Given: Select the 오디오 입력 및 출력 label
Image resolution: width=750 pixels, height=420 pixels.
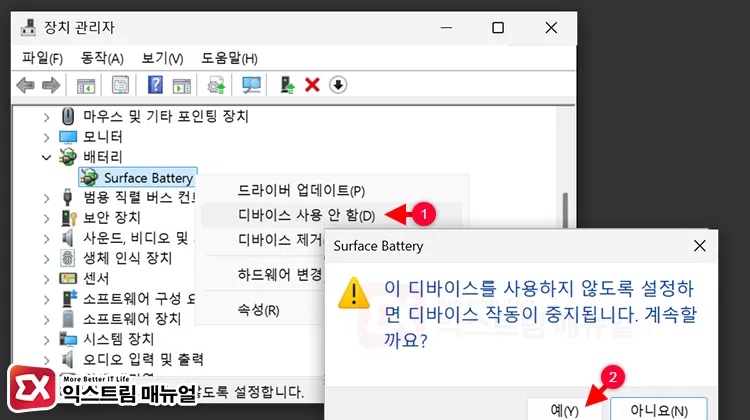Looking at the screenshot, I should [x=143, y=359].
